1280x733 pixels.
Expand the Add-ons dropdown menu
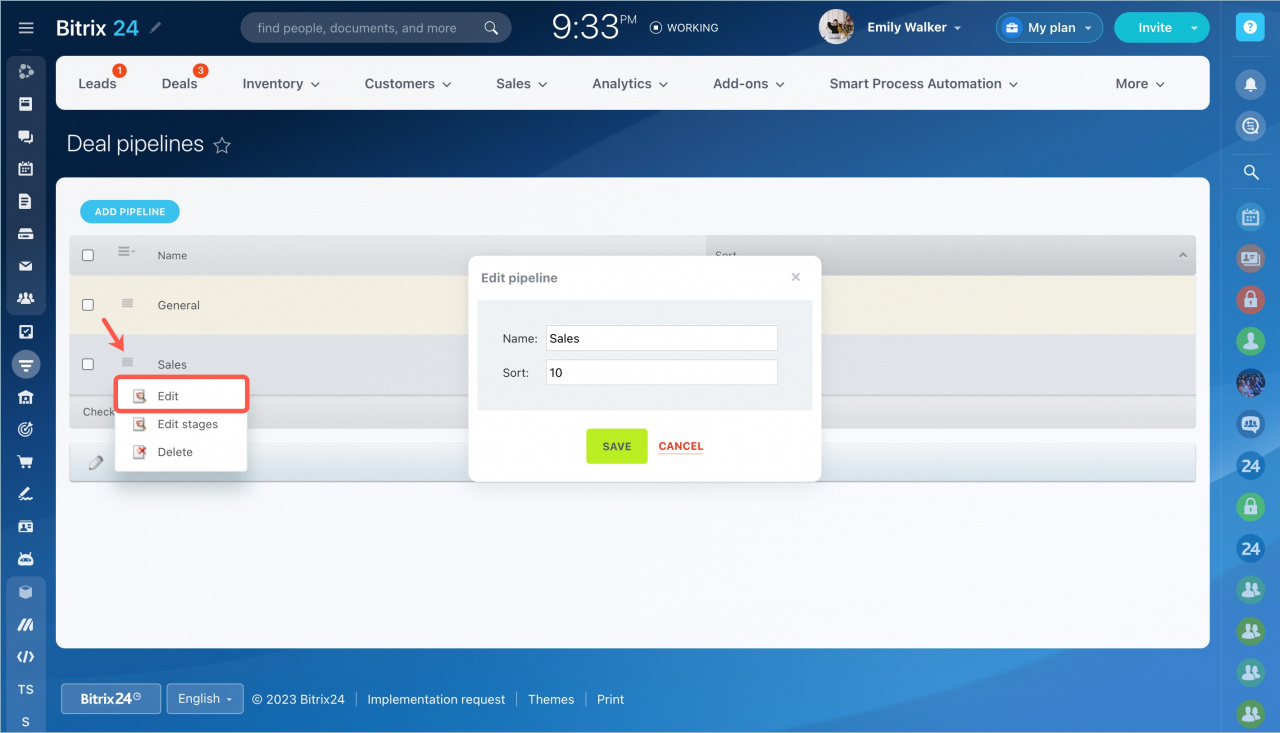coord(749,84)
